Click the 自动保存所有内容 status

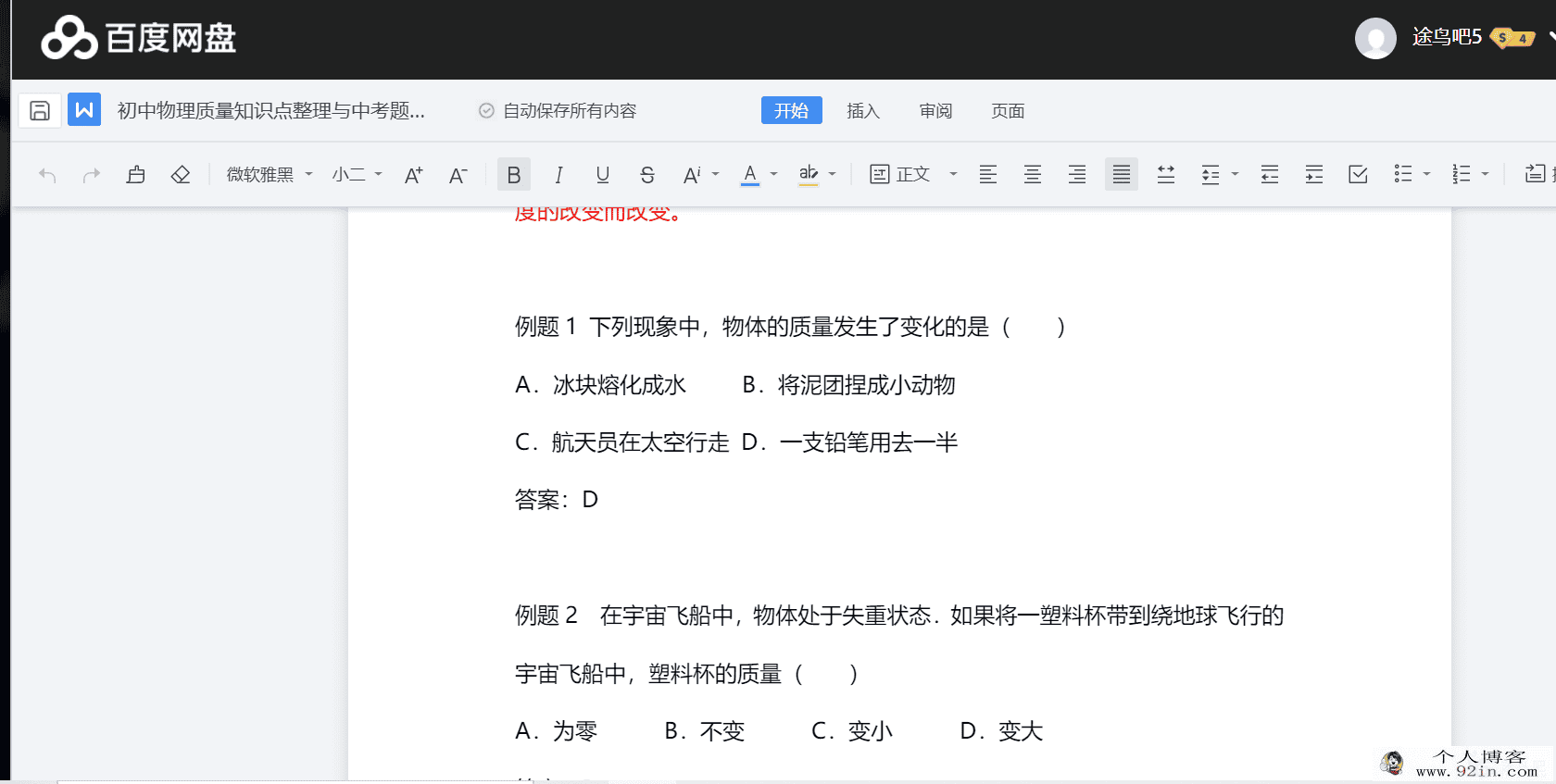click(x=558, y=110)
